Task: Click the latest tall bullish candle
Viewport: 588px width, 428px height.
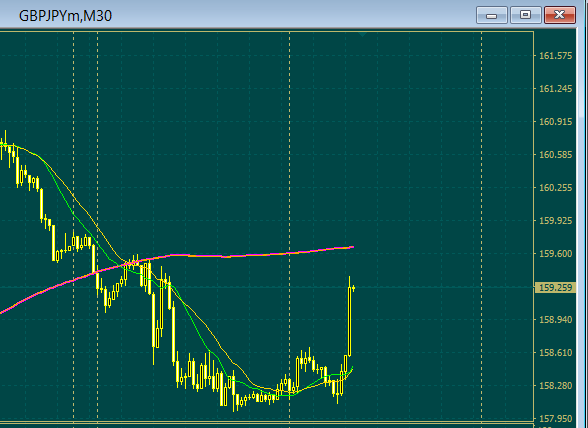Action: tap(350, 322)
